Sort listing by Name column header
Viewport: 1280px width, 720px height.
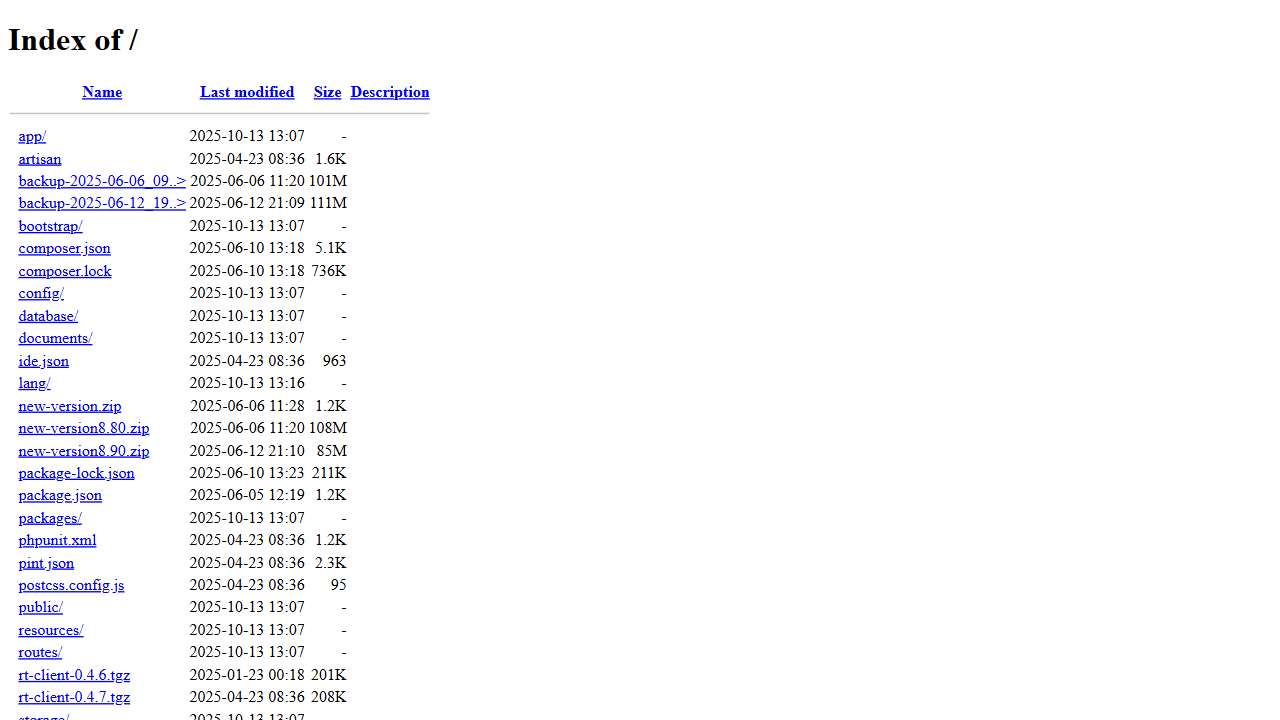pyautogui.click(x=102, y=92)
